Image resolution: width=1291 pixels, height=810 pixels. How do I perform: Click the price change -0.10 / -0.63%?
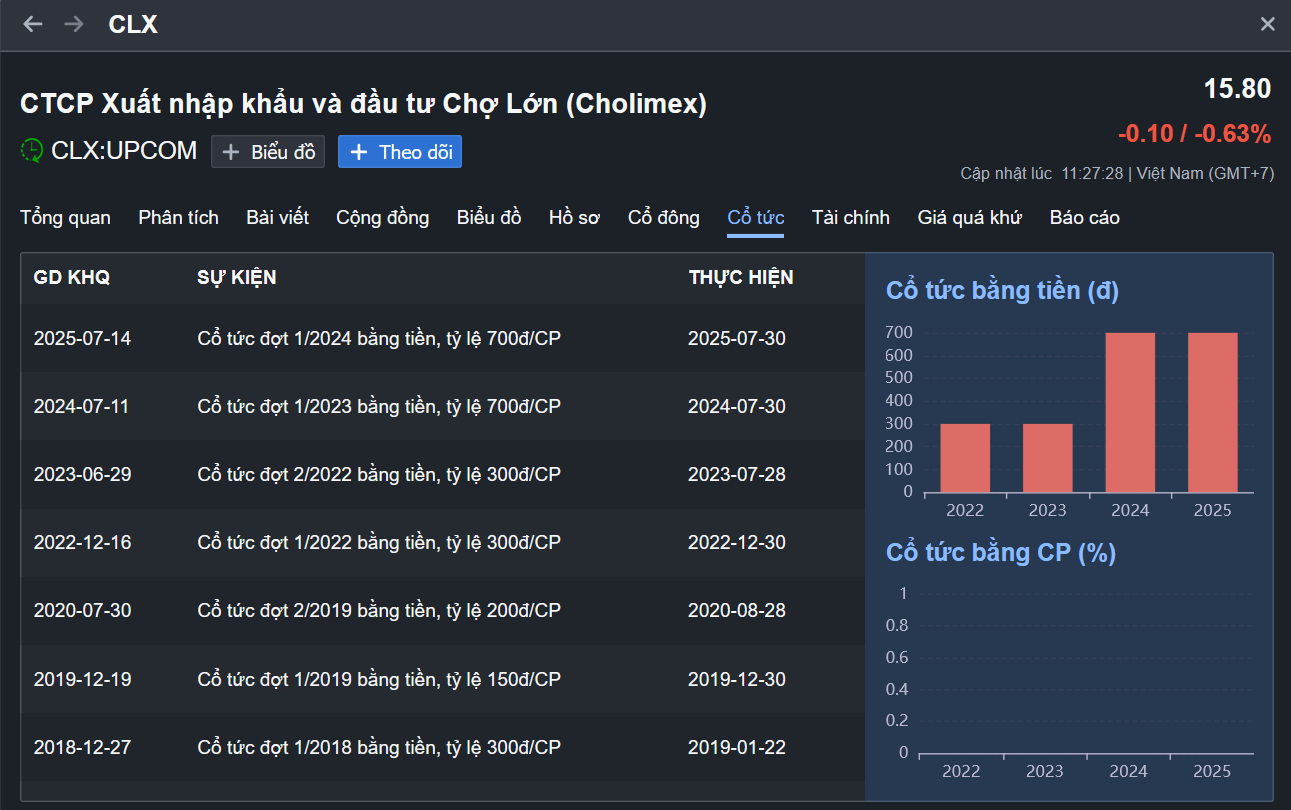coord(1194,134)
